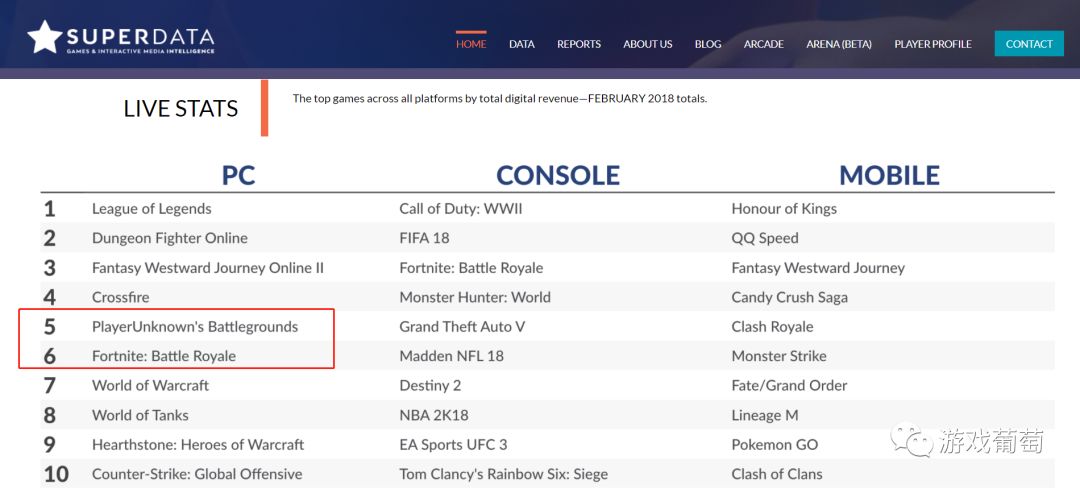Click rank number 10 in table
This screenshot has width=1080, height=489.
tap(56, 474)
